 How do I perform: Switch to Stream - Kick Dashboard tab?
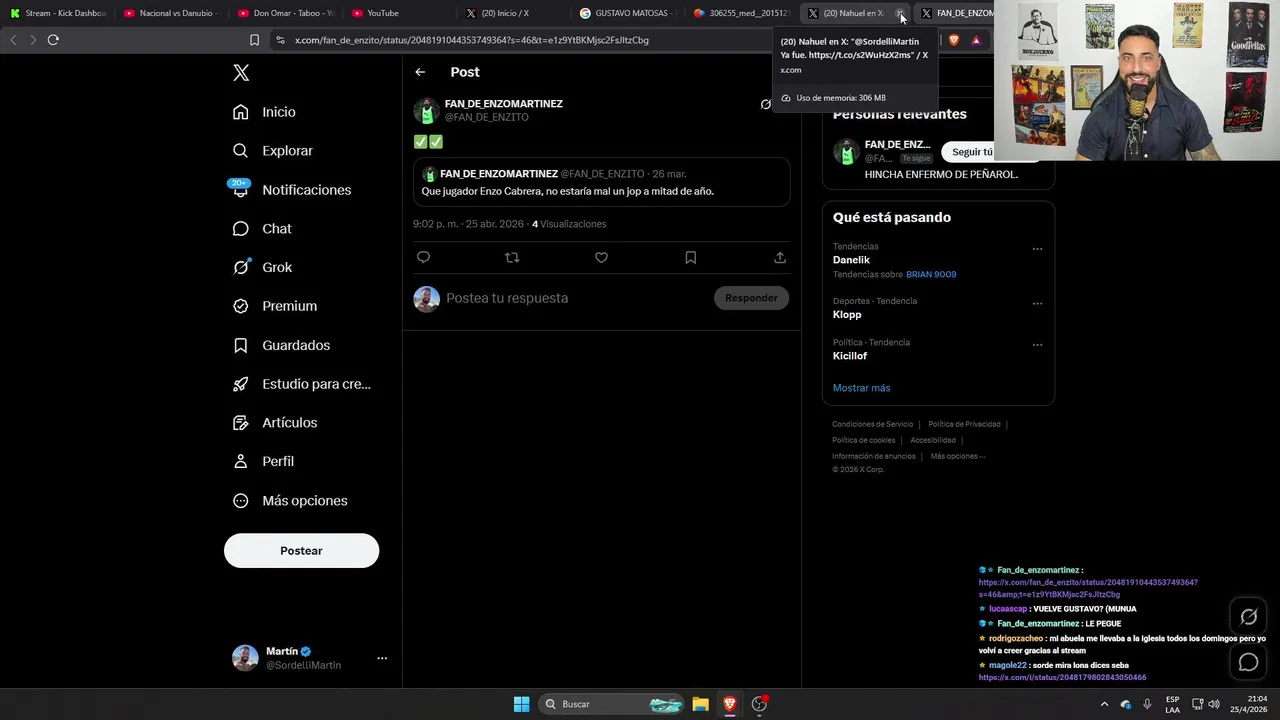(x=57, y=13)
